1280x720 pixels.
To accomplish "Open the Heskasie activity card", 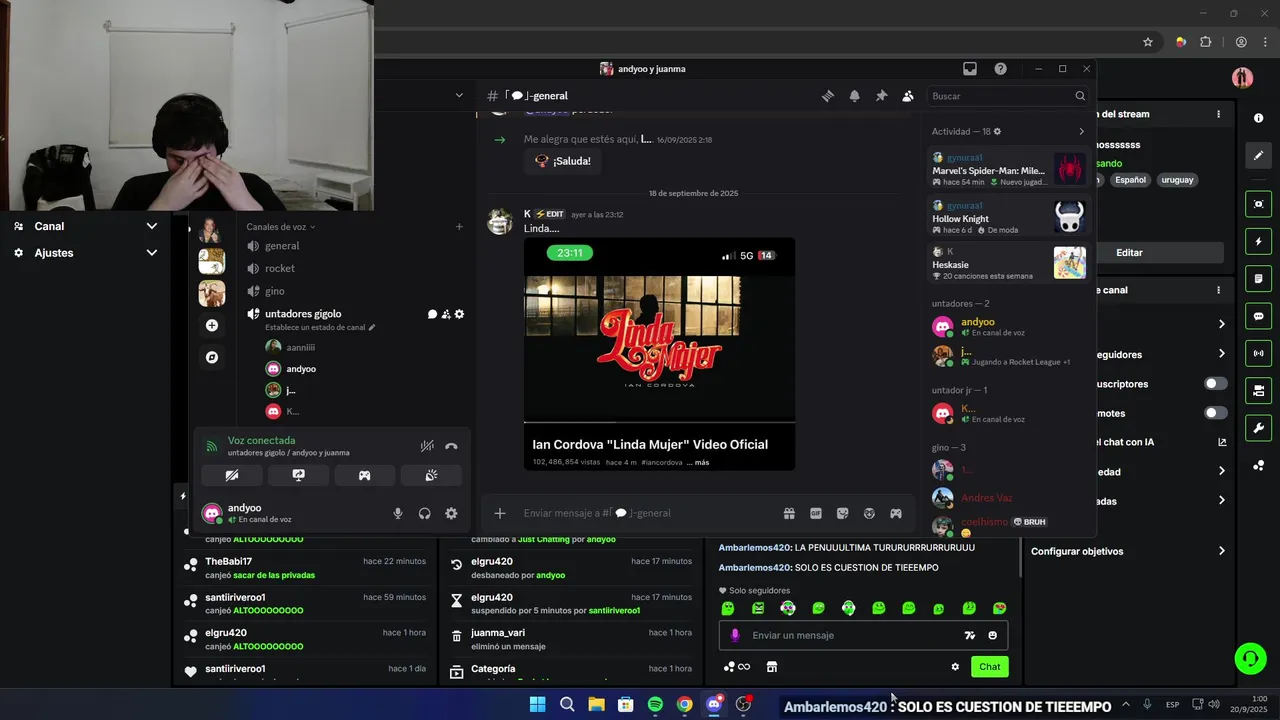I will point(1008,263).
